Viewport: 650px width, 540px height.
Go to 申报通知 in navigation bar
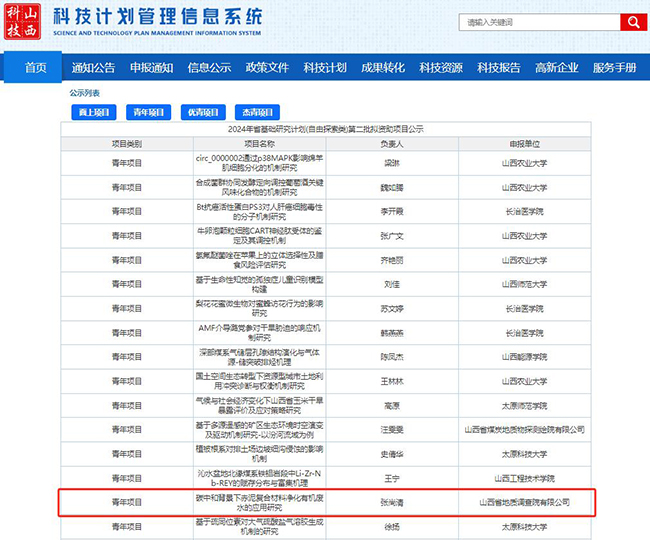[151, 67]
